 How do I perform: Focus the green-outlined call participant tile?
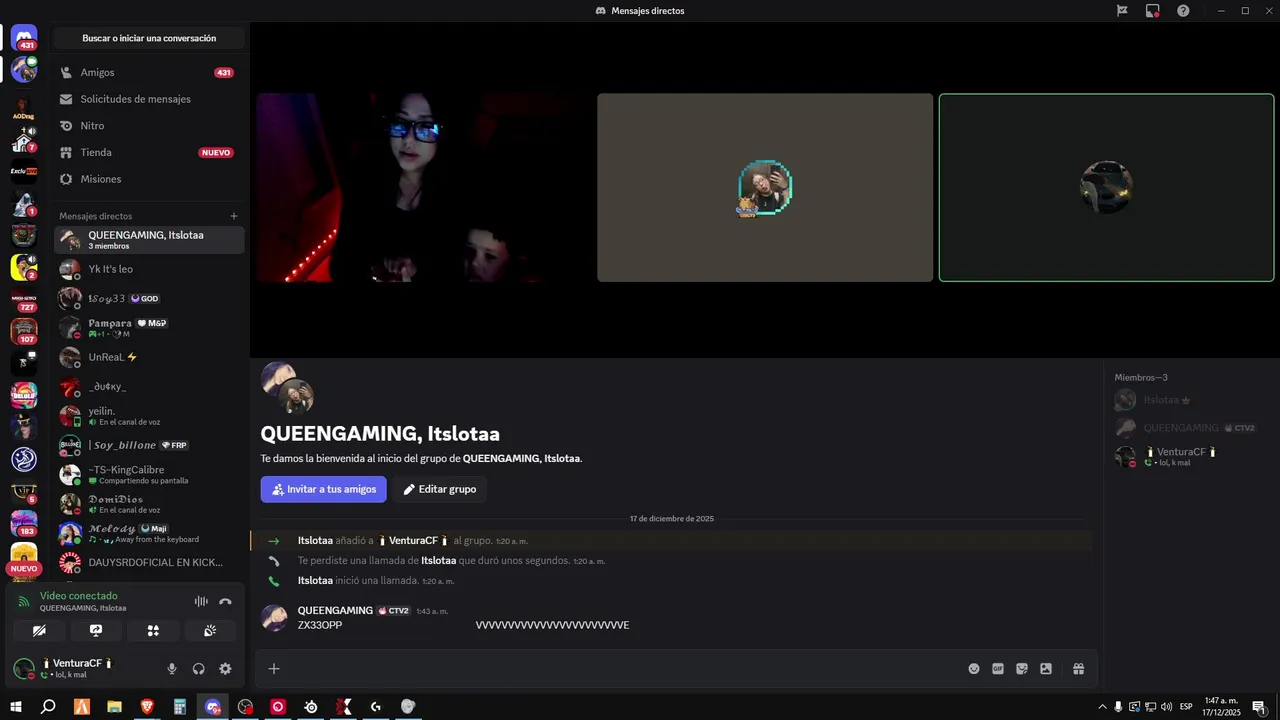[x=1107, y=188]
